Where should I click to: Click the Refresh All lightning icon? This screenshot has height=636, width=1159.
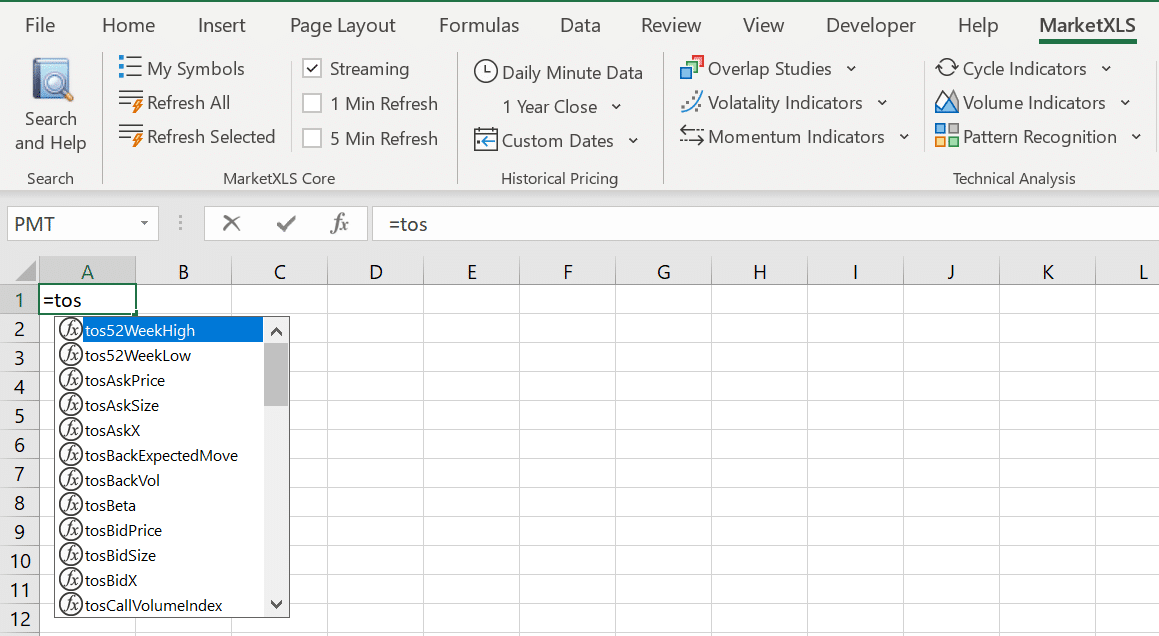point(131,102)
